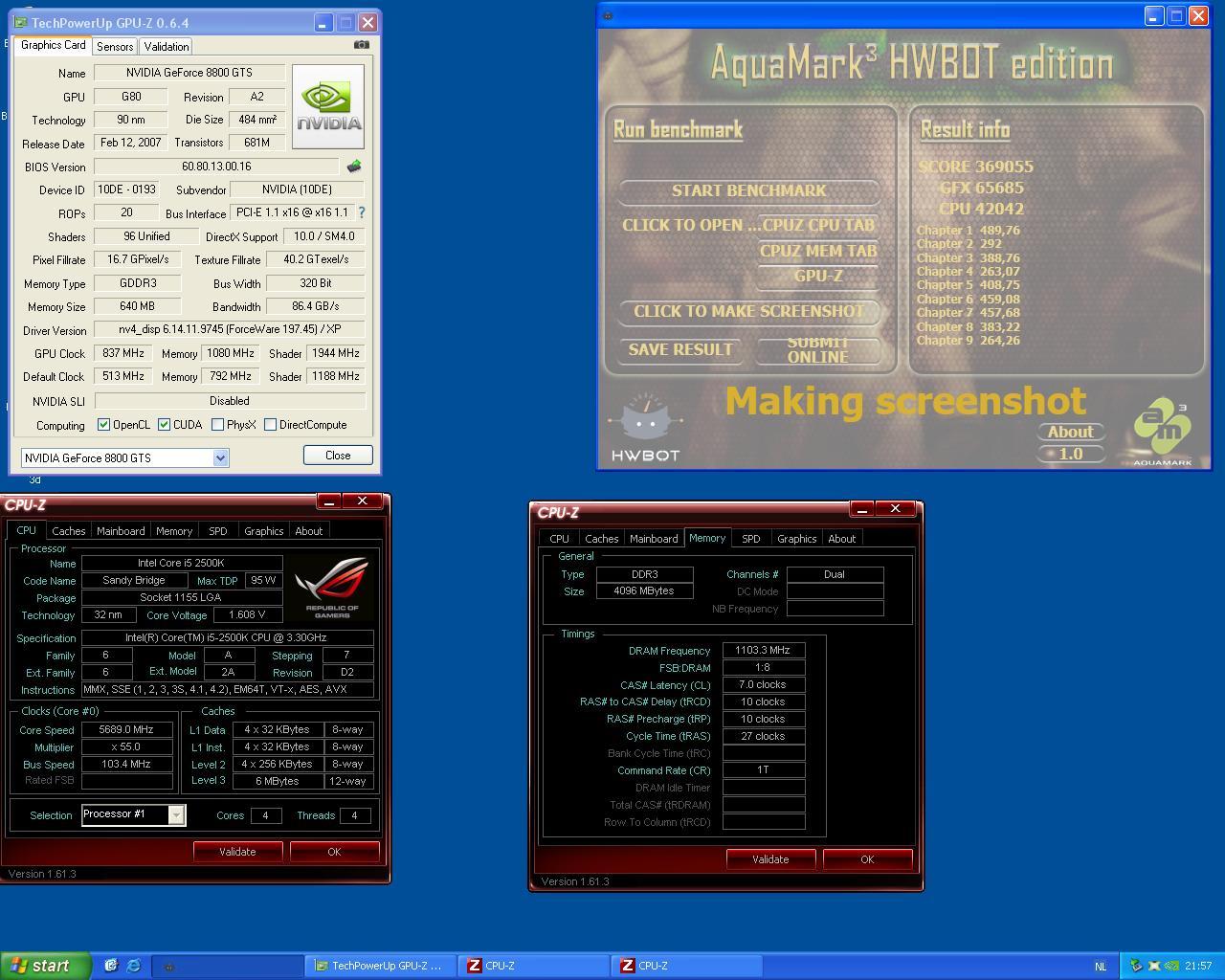Click the DRAM Frequency 1103.3 MHz field
1225x980 pixels.
coord(763,650)
